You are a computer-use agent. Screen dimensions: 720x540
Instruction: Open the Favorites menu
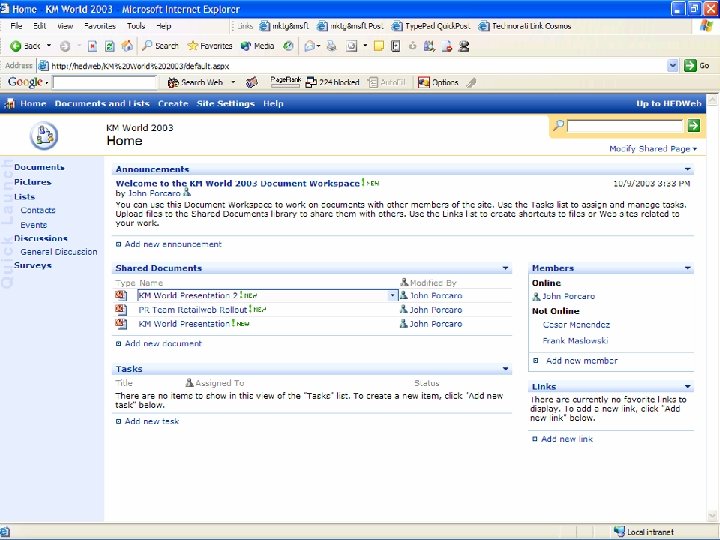click(100, 26)
